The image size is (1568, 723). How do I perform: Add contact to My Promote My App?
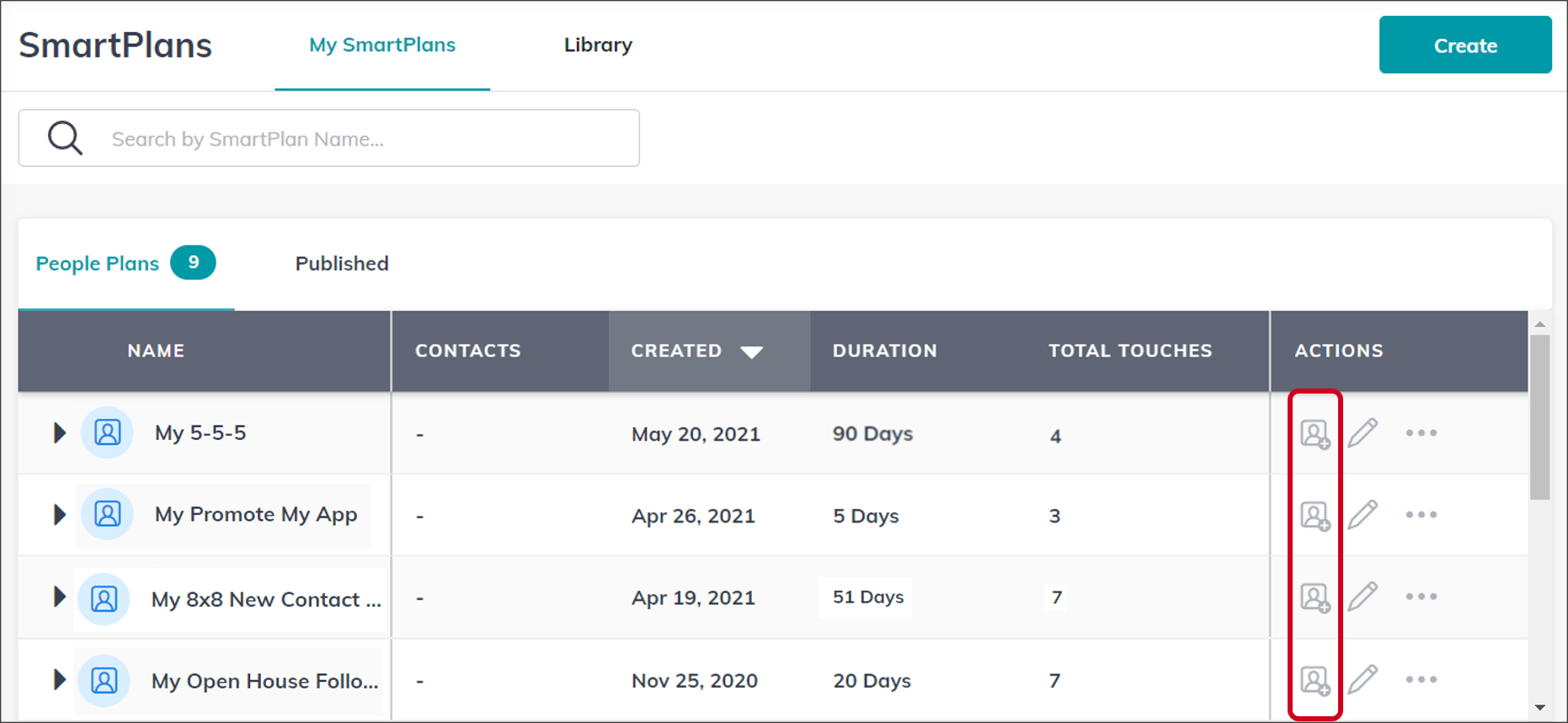pos(1315,516)
